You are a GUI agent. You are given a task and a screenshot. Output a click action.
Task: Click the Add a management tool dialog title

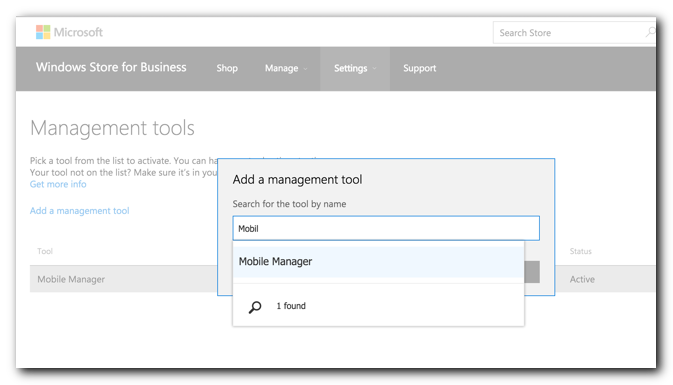tap(297, 179)
